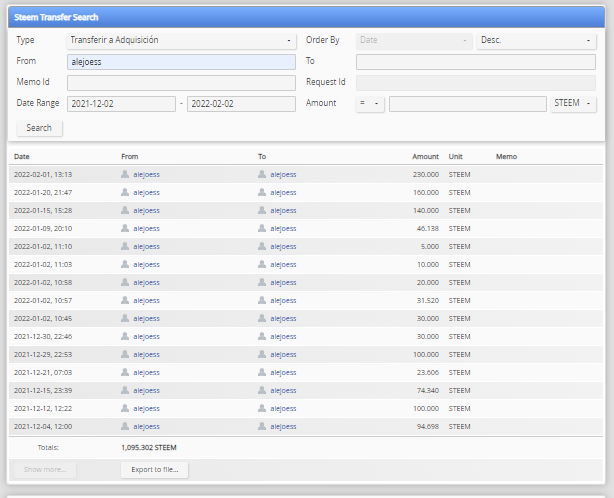Open the Order By Date dropdown

pyautogui.click(x=414, y=40)
